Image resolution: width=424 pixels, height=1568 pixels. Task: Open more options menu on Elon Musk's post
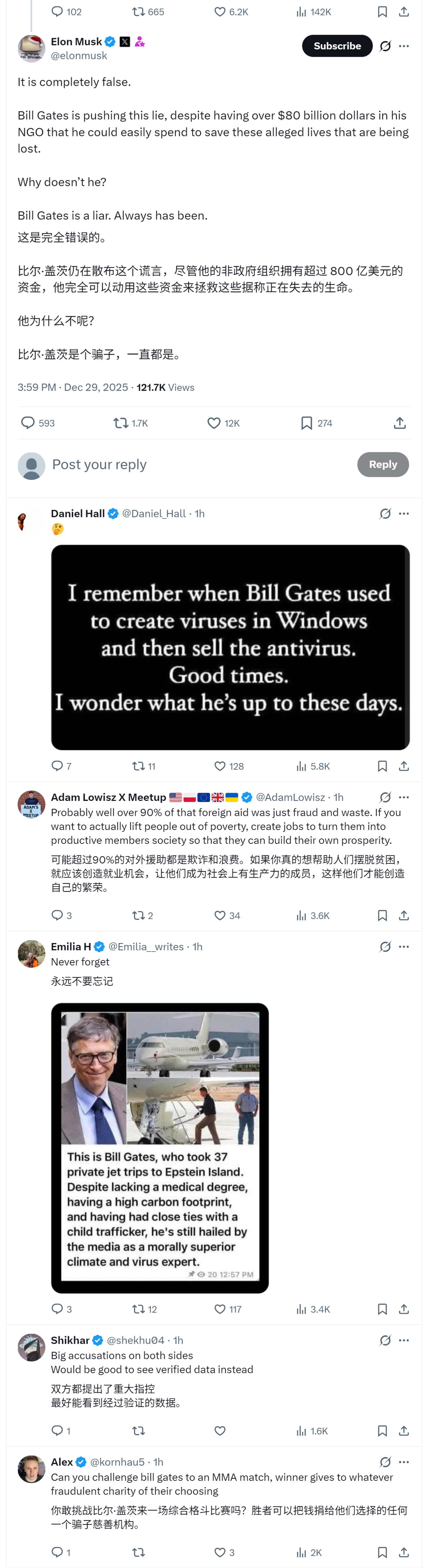pyautogui.click(x=404, y=46)
